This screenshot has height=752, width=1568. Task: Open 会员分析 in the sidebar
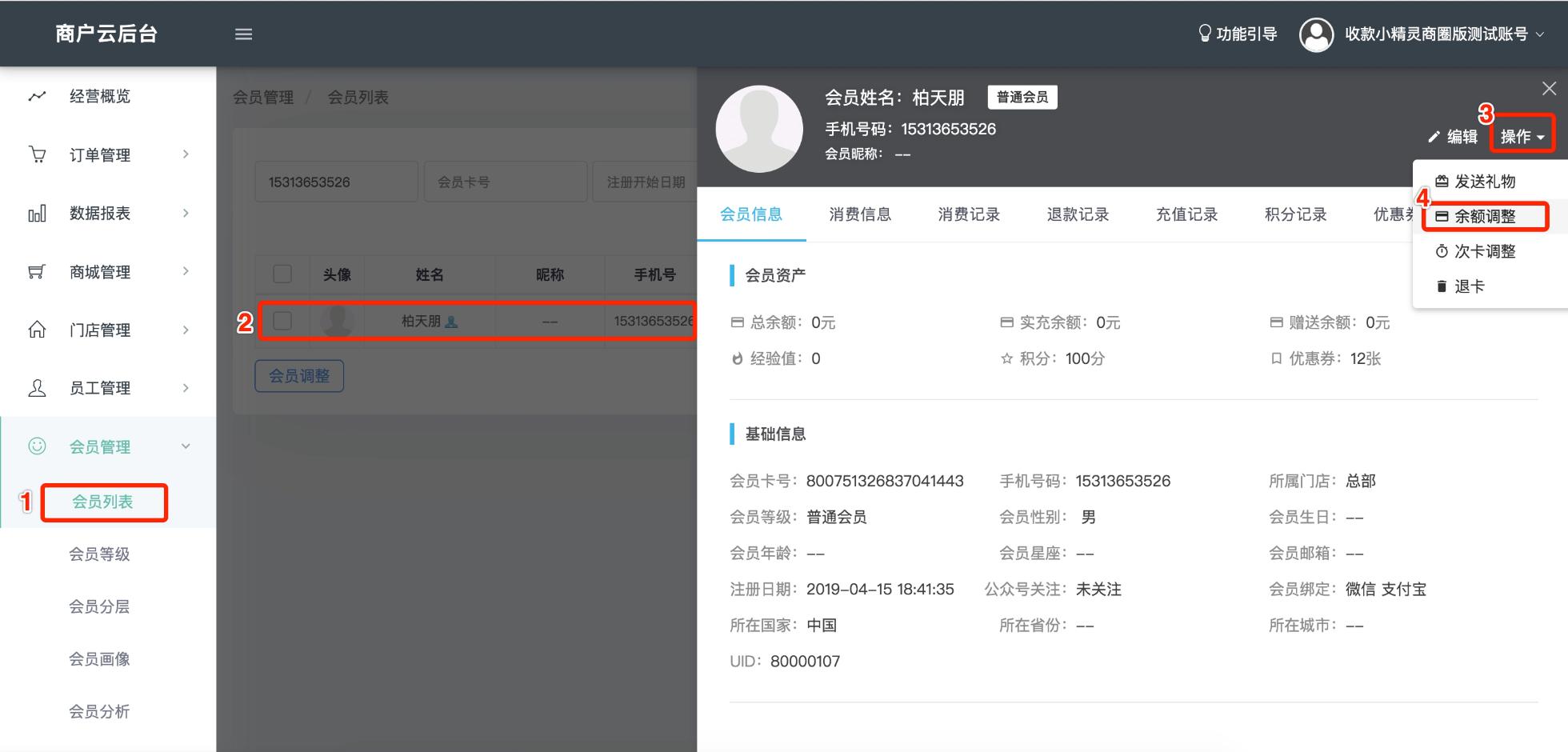pyautogui.click(x=99, y=711)
